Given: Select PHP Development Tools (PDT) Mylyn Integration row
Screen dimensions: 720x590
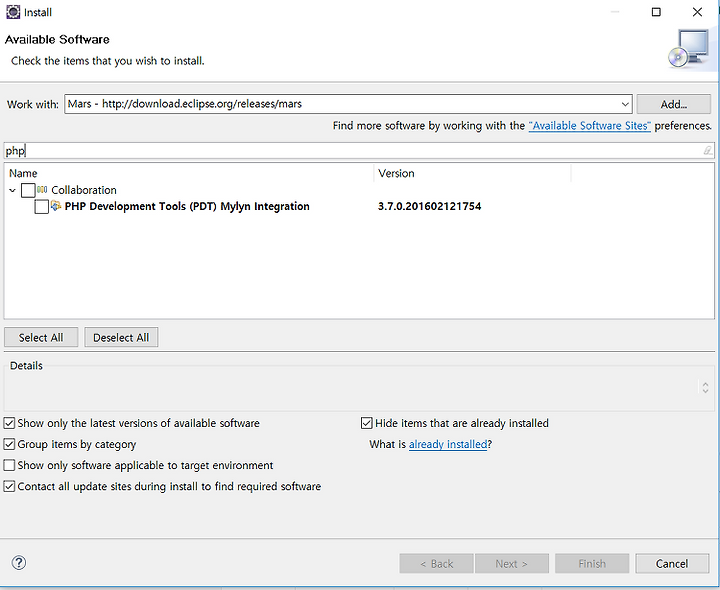Looking at the screenshot, I should (187, 207).
